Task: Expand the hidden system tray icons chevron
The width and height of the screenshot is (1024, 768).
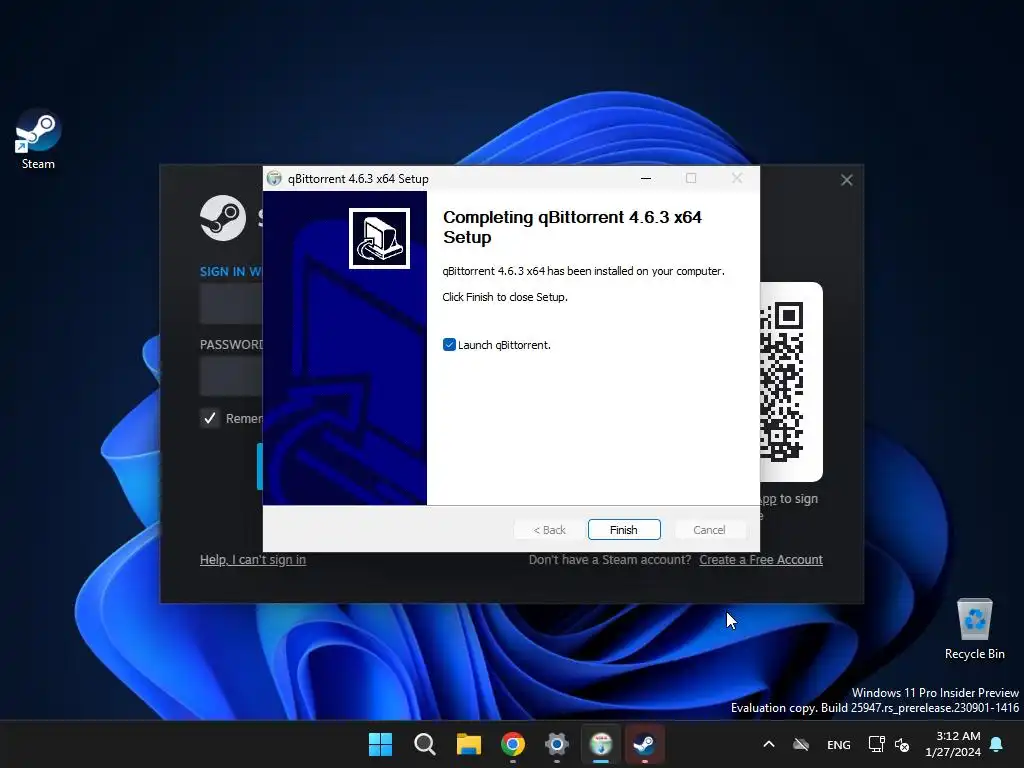Action: pos(769,744)
